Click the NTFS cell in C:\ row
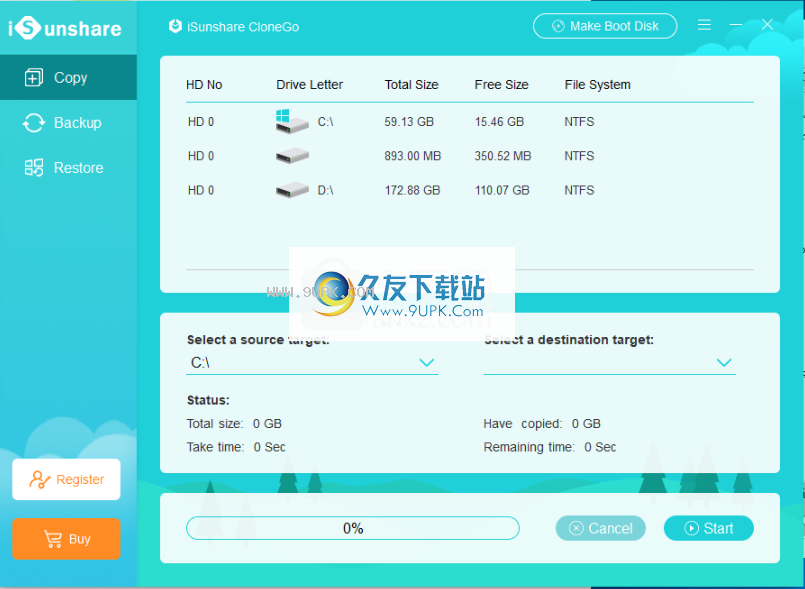The image size is (805, 589). 579,122
